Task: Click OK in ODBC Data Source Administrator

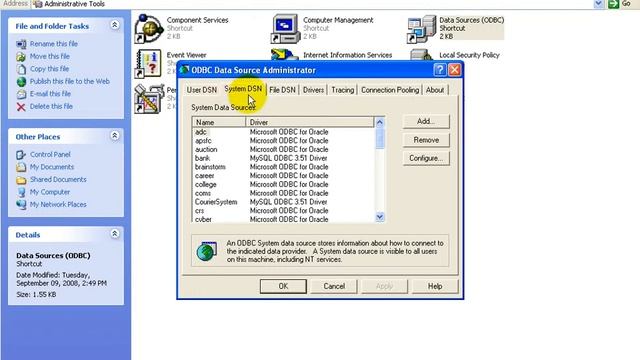Action: point(283,286)
